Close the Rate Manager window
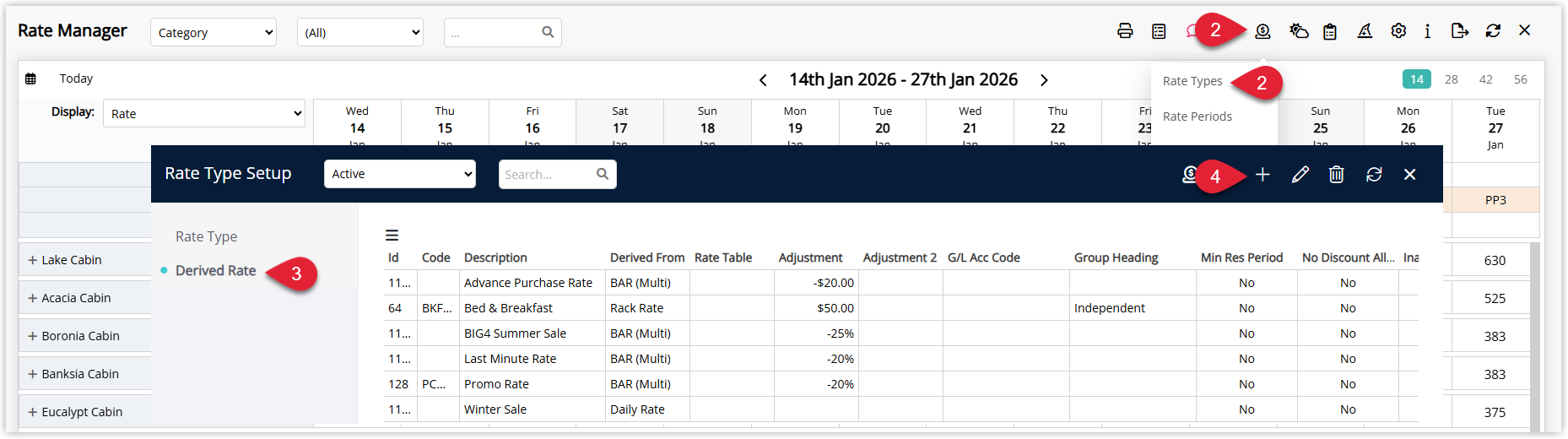The width and height of the screenshot is (1568, 439). 1524,30
